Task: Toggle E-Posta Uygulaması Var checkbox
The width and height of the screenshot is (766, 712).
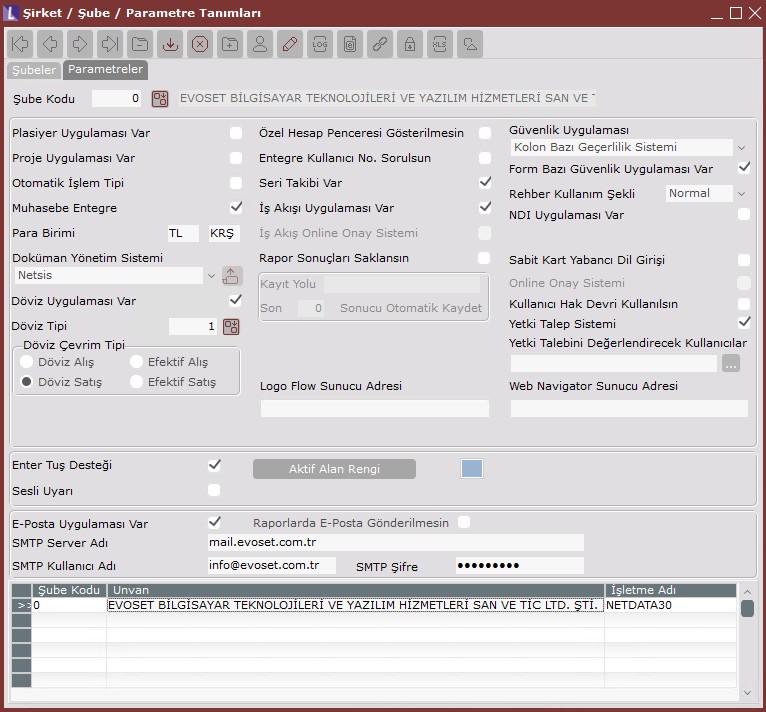Action: pyautogui.click(x=214, y=522)
